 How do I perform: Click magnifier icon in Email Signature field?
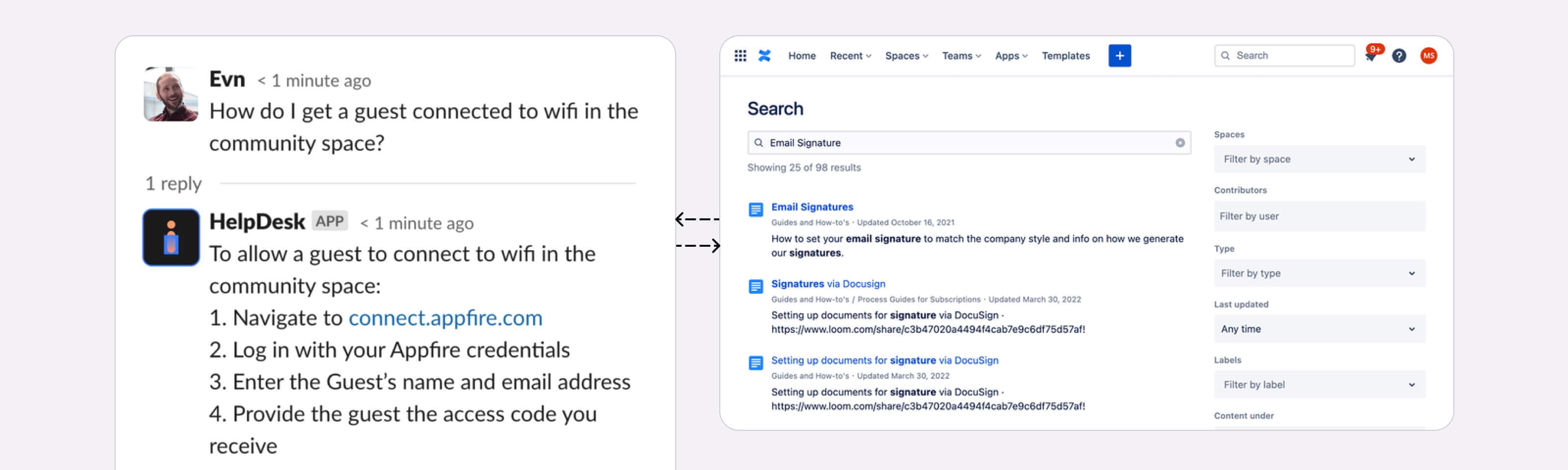tap(759, 143)
